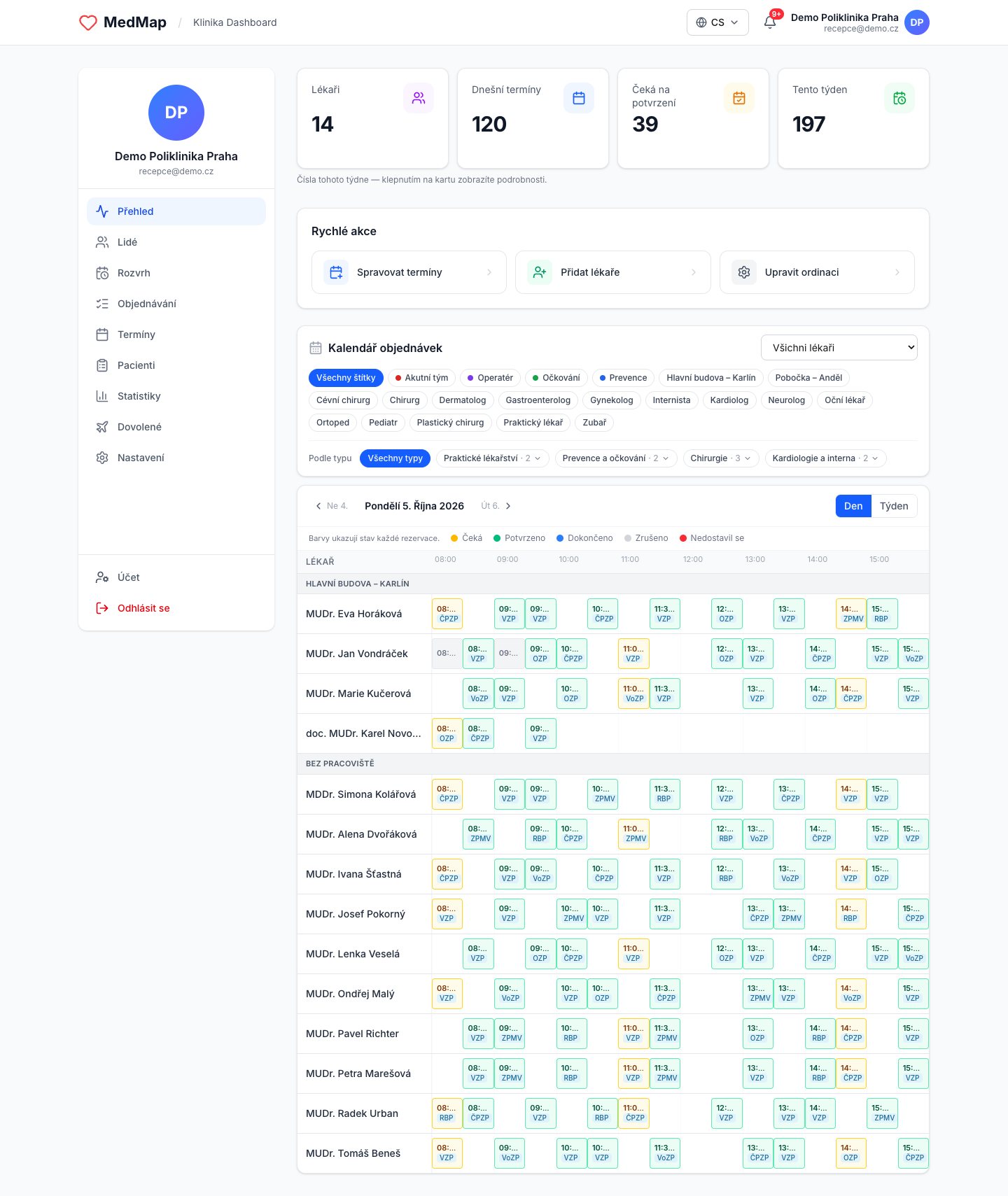Click the Tento týden calendar-clock icon
The height and width of the screenshot is (1196, 1008).
point(899,98)
